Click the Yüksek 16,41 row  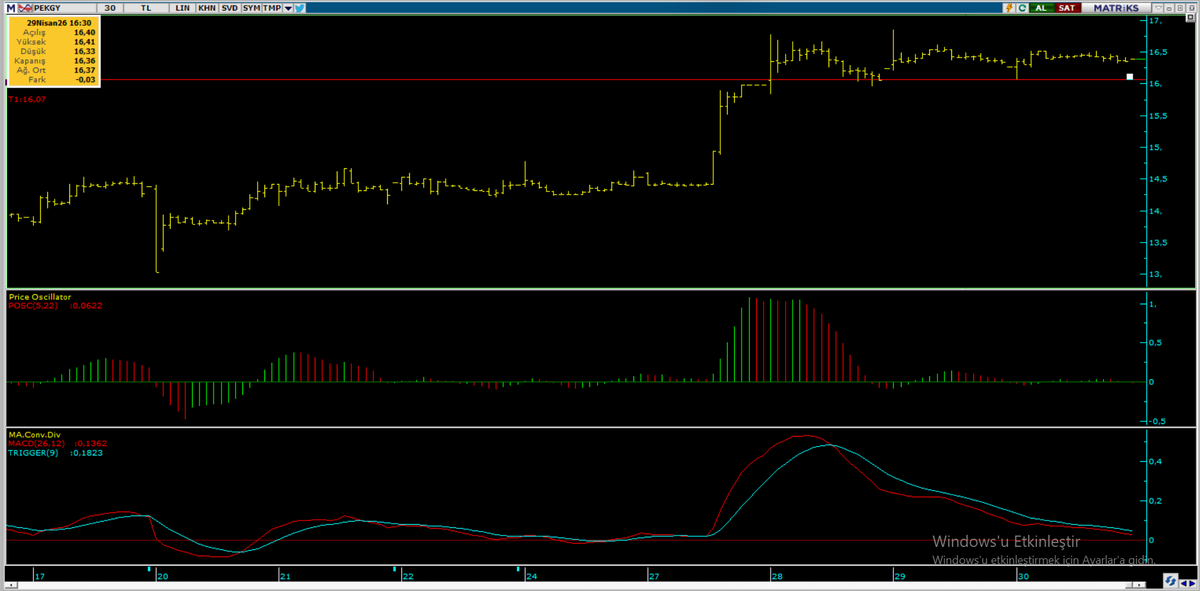[x=54, y=42]
